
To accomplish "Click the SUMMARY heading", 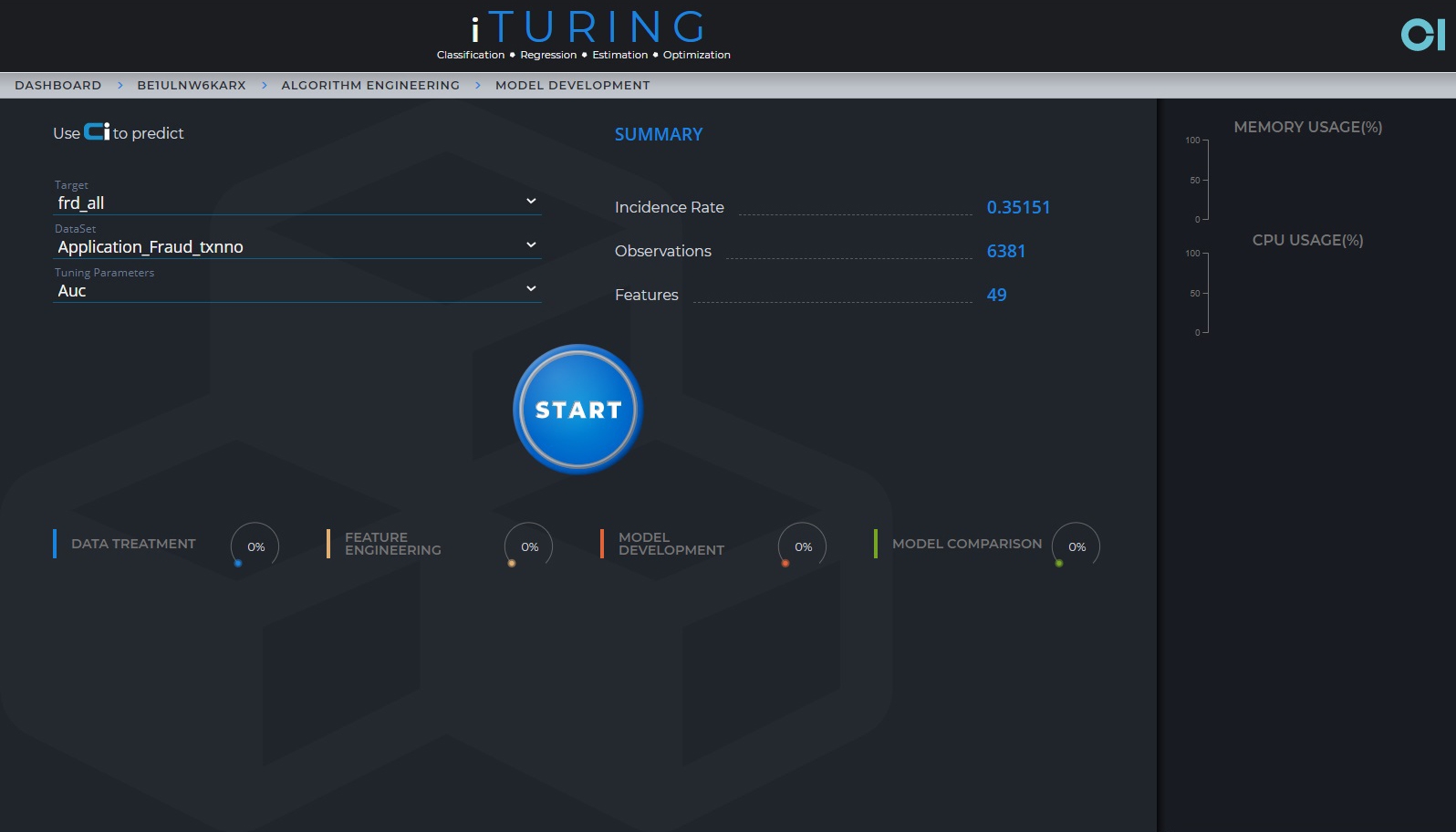I will pos(659,134).
